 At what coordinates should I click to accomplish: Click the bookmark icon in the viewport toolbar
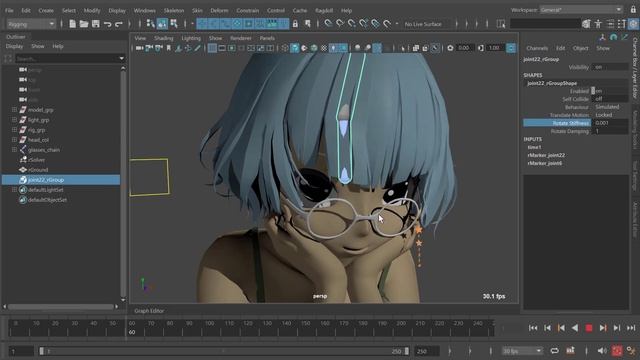[169, 48]
